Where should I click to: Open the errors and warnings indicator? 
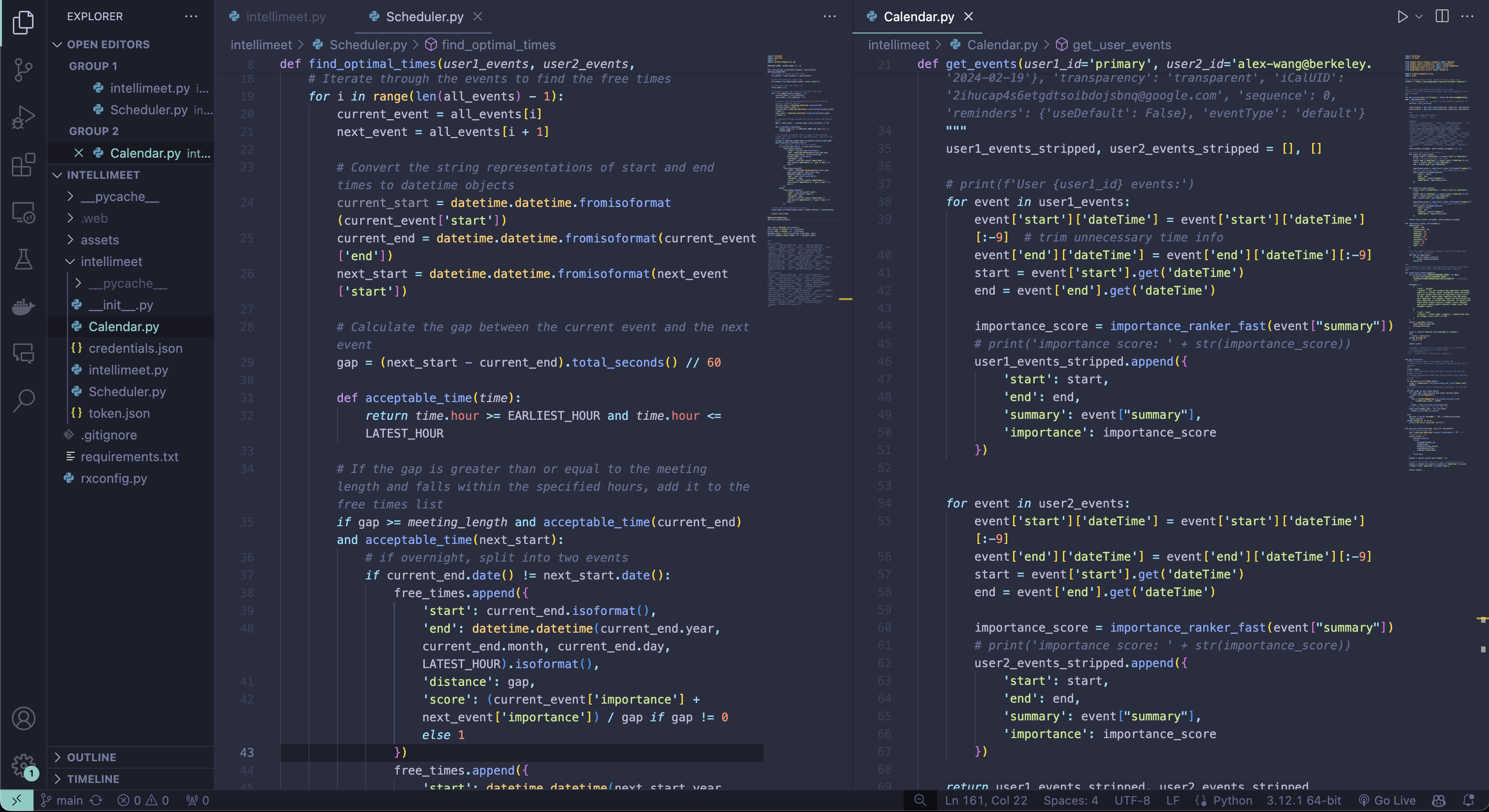tap(143, 801)
